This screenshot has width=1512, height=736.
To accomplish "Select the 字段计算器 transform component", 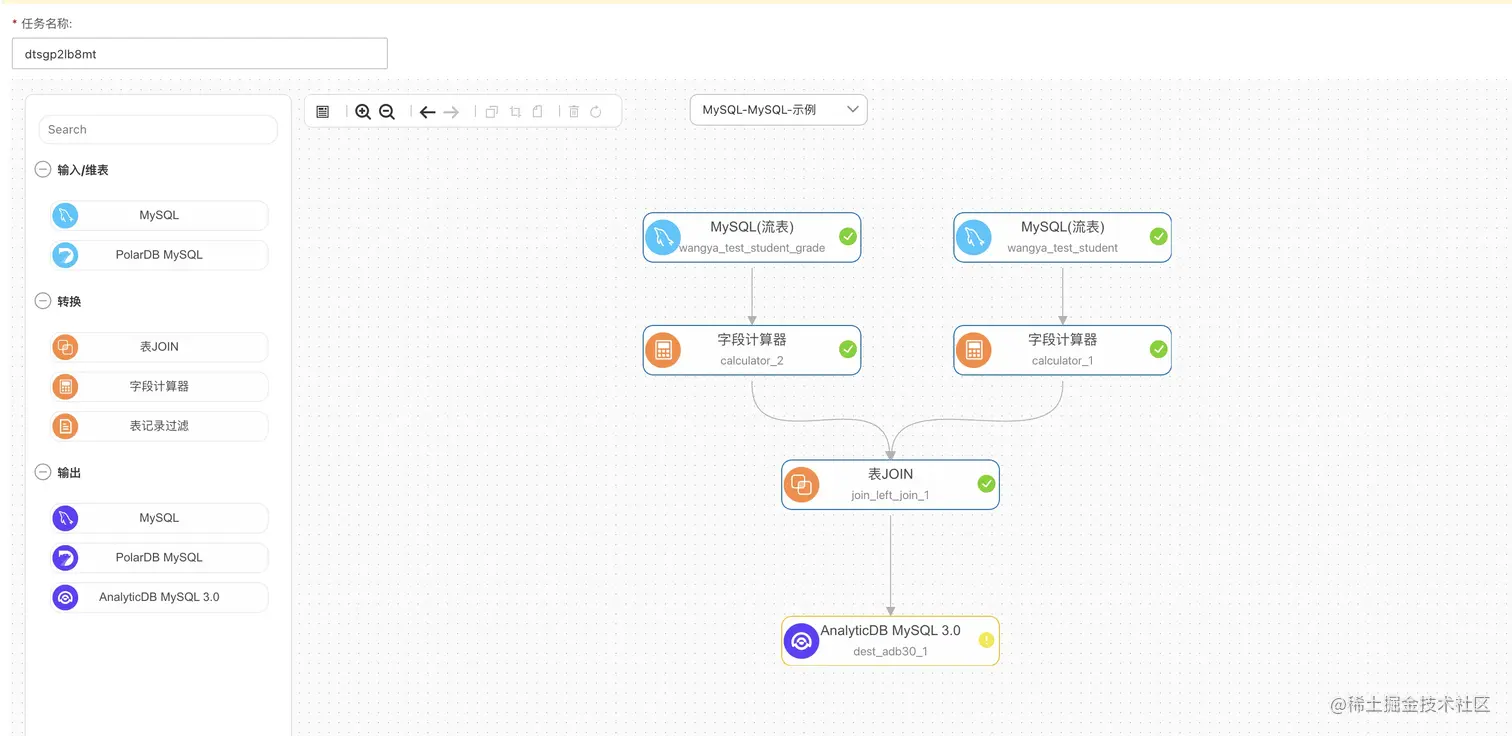I will coord(159,386).
